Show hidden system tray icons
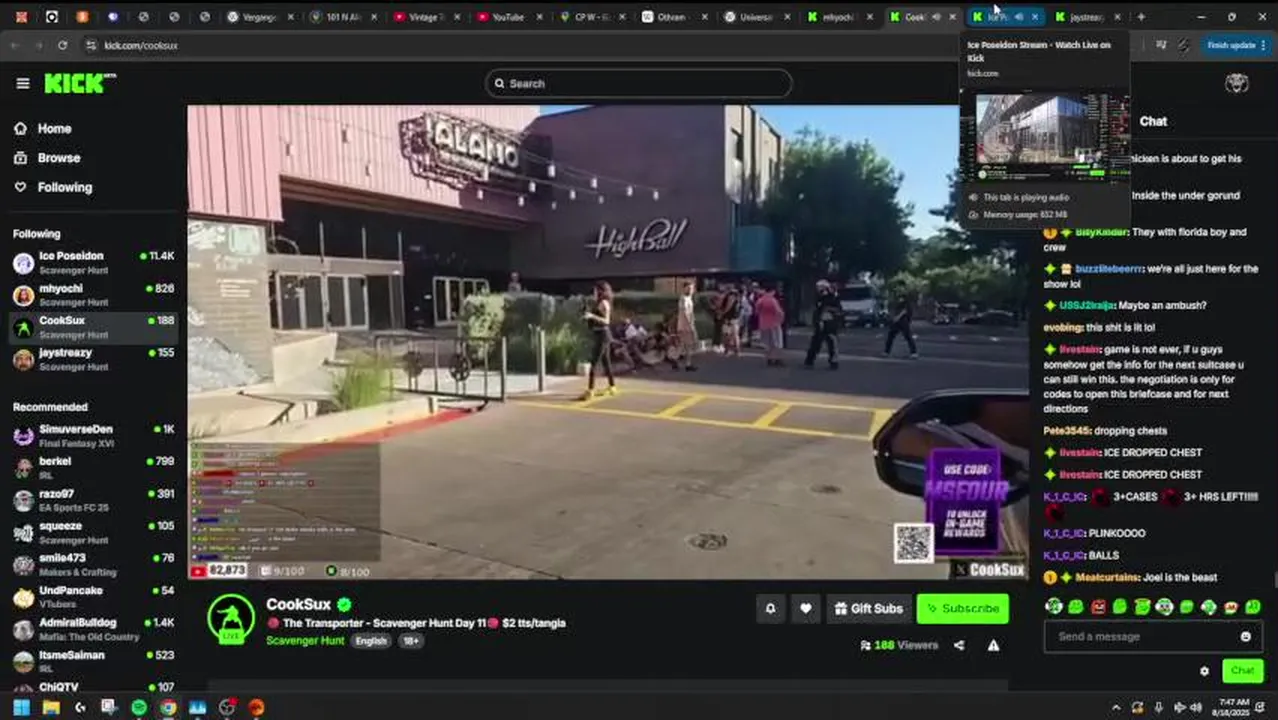The width and height of the screenshot is (1278, 720). tap(1116, 707)
